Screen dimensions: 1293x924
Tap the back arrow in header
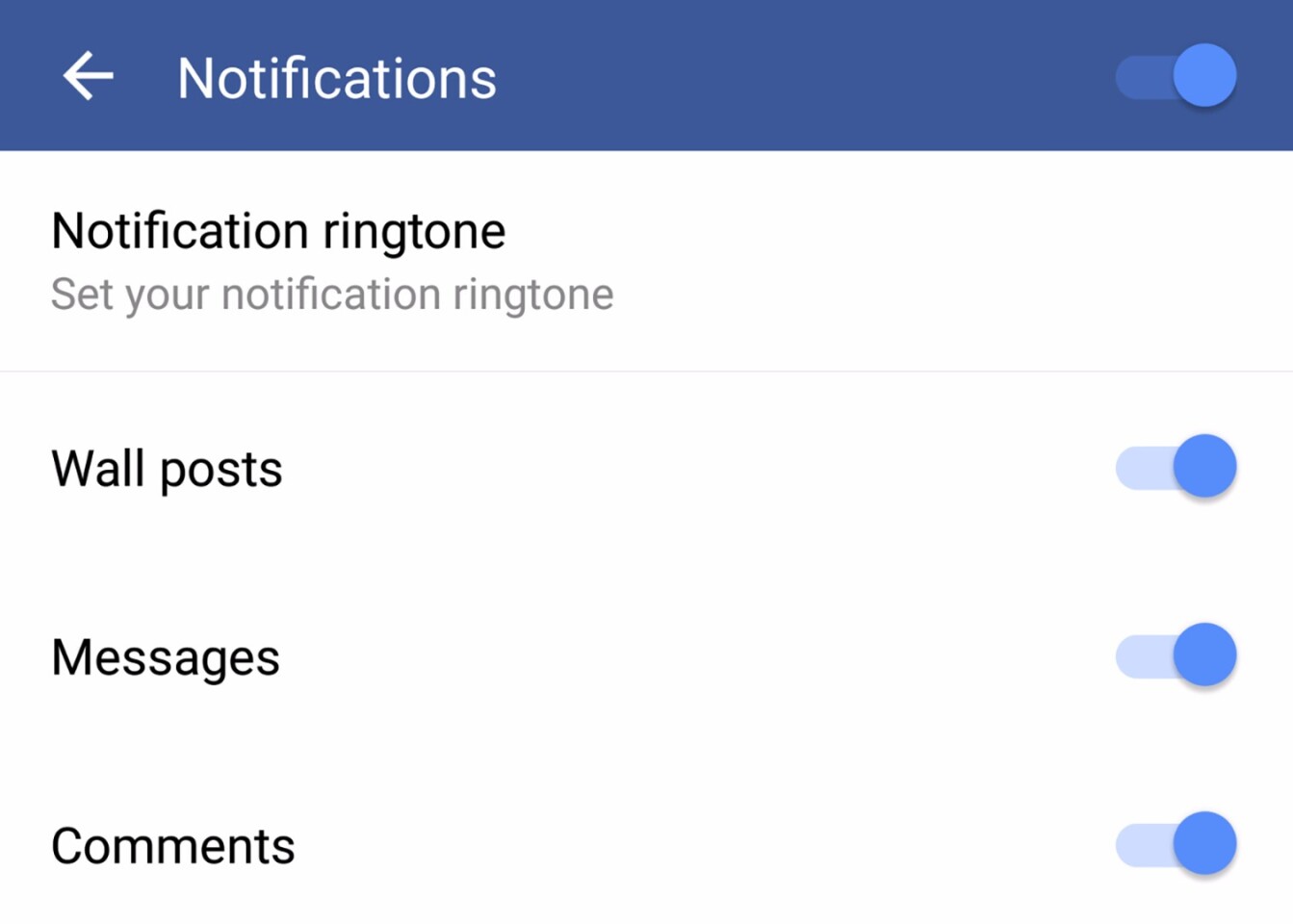[x=89, y=76]
